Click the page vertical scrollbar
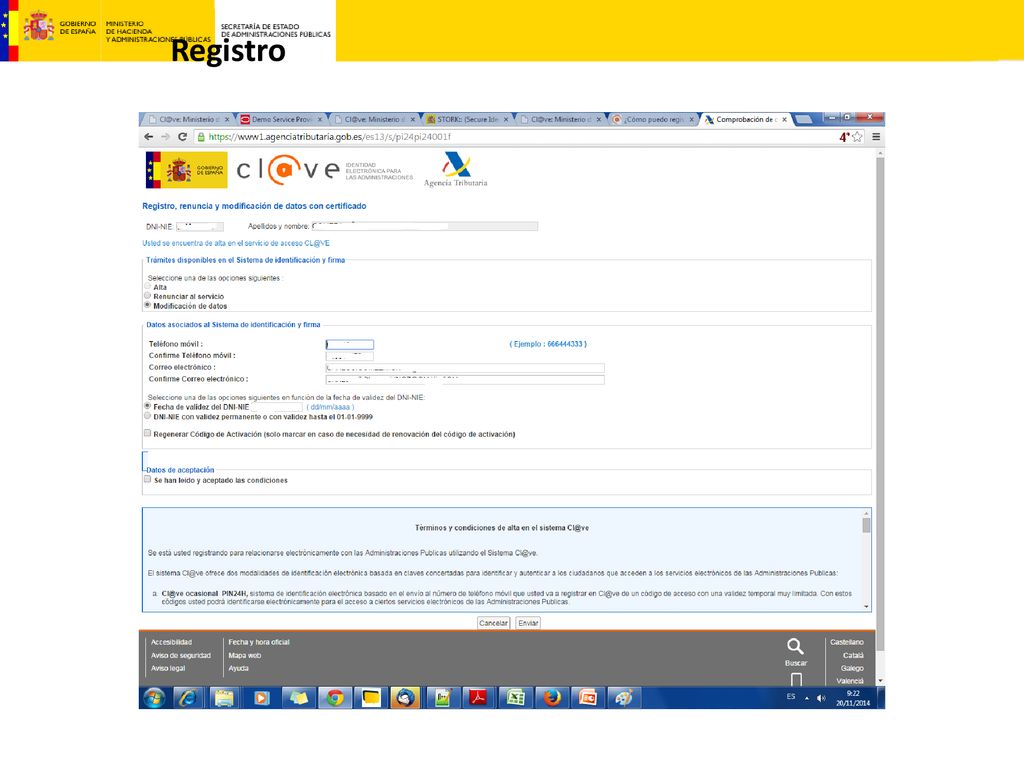Image resolution: width=1024 pixels, height=768 pixels. [880, 402]
